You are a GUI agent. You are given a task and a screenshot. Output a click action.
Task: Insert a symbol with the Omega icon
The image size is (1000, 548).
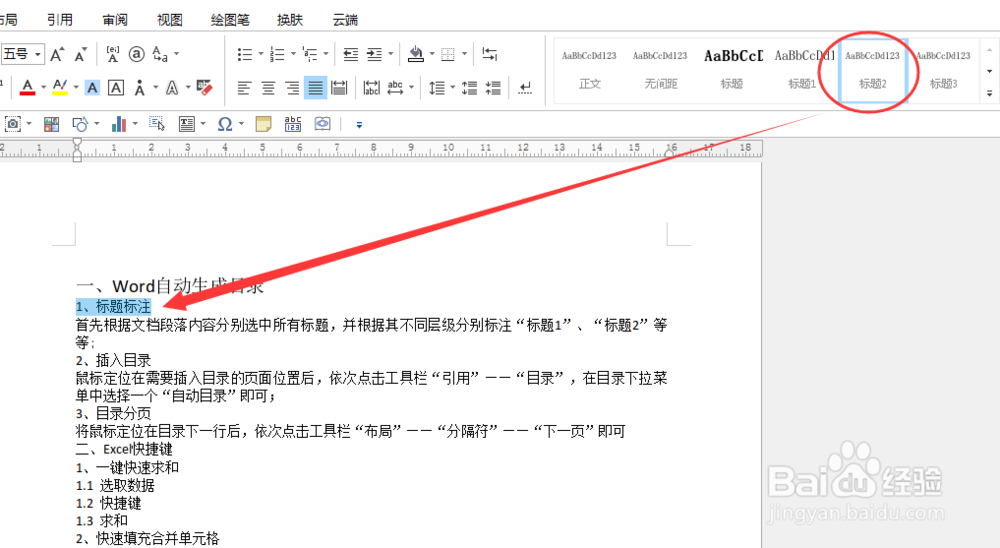[224, 124]
